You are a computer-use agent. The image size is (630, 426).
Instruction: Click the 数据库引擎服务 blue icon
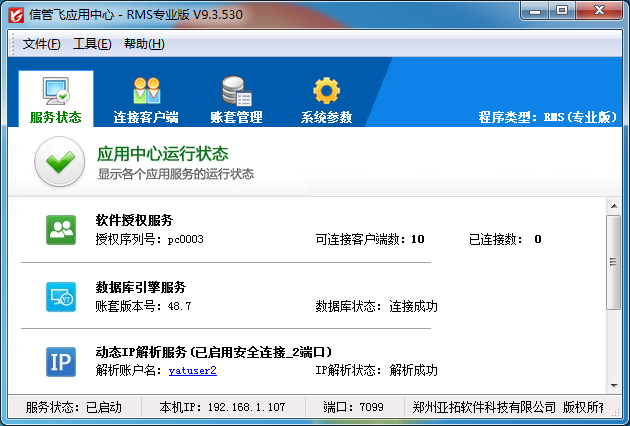61,297
